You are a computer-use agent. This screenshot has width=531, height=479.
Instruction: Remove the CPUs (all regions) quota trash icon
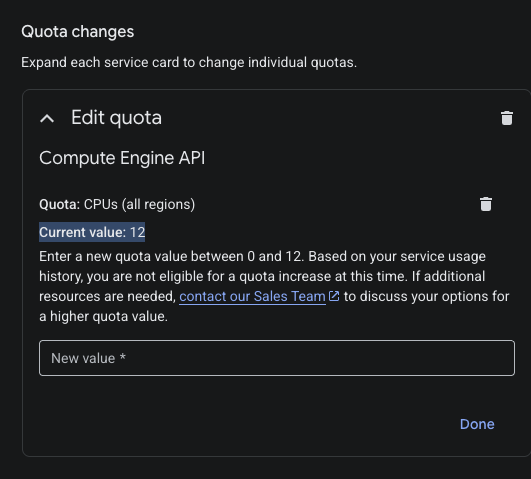point(486,204)
